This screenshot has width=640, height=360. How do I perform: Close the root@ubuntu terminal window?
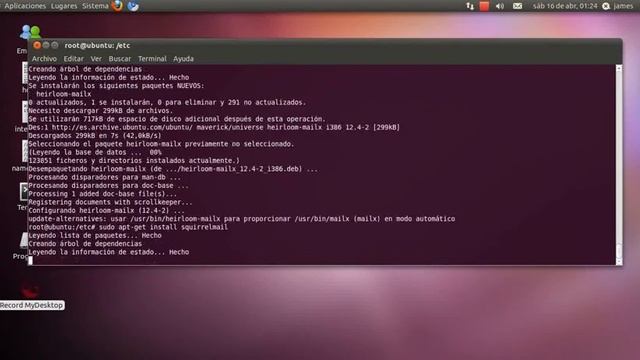click(x=37, y=45)
